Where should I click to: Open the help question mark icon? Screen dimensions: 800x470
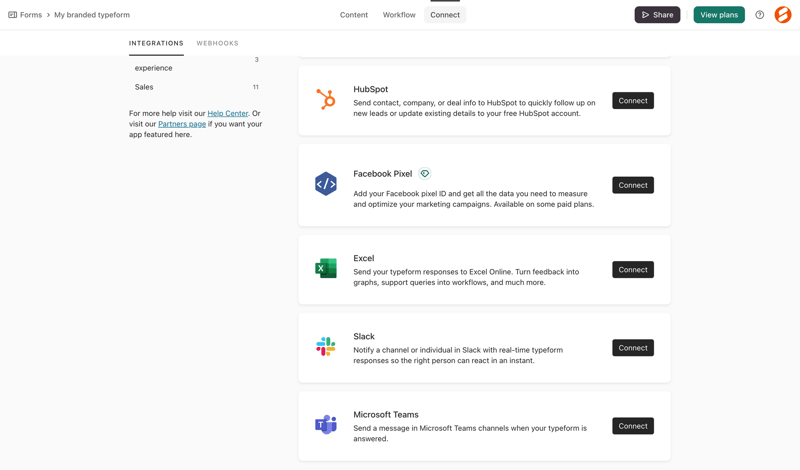(760, 15)
